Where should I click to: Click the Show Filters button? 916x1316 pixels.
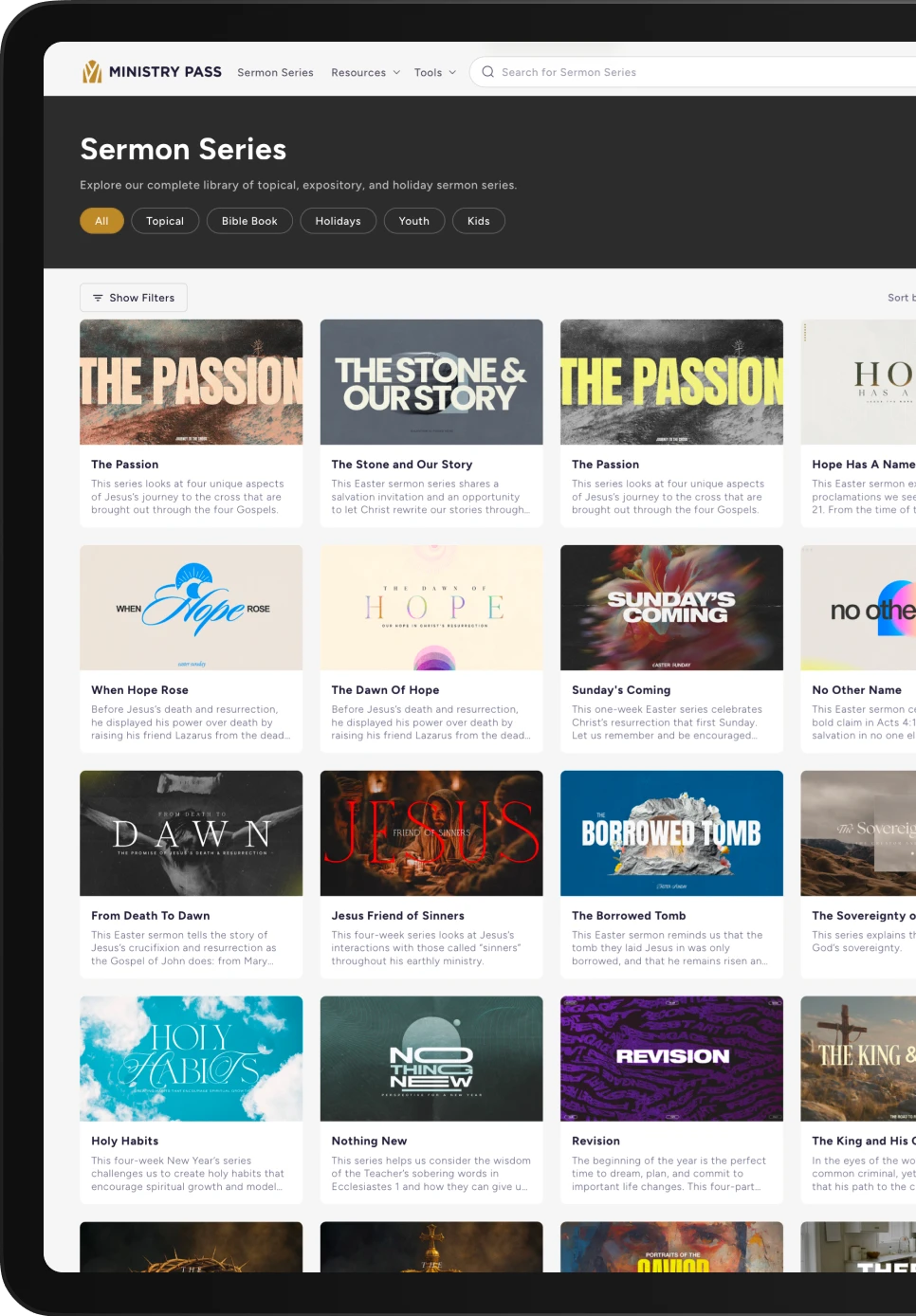[133, 298]
